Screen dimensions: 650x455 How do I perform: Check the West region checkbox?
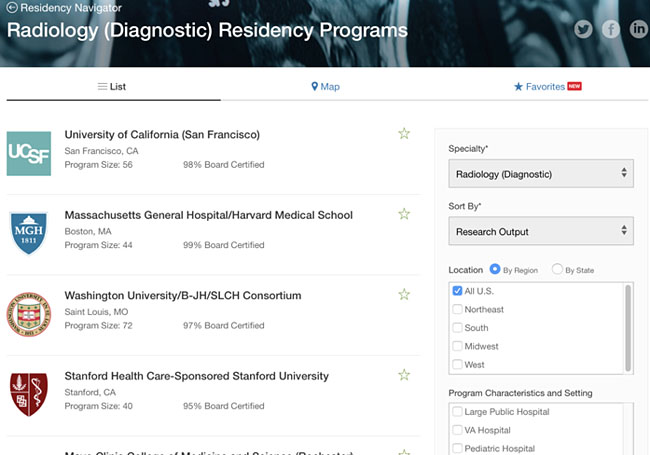pos(457,364)
